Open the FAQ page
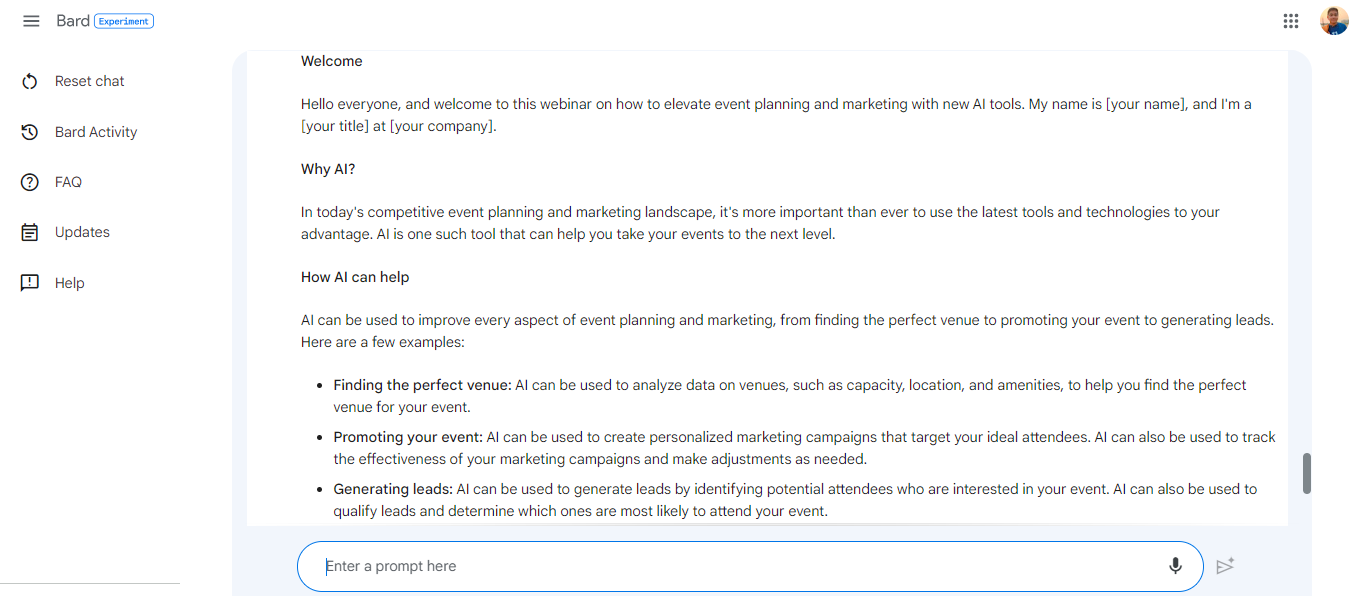 (x=69, y=181)
